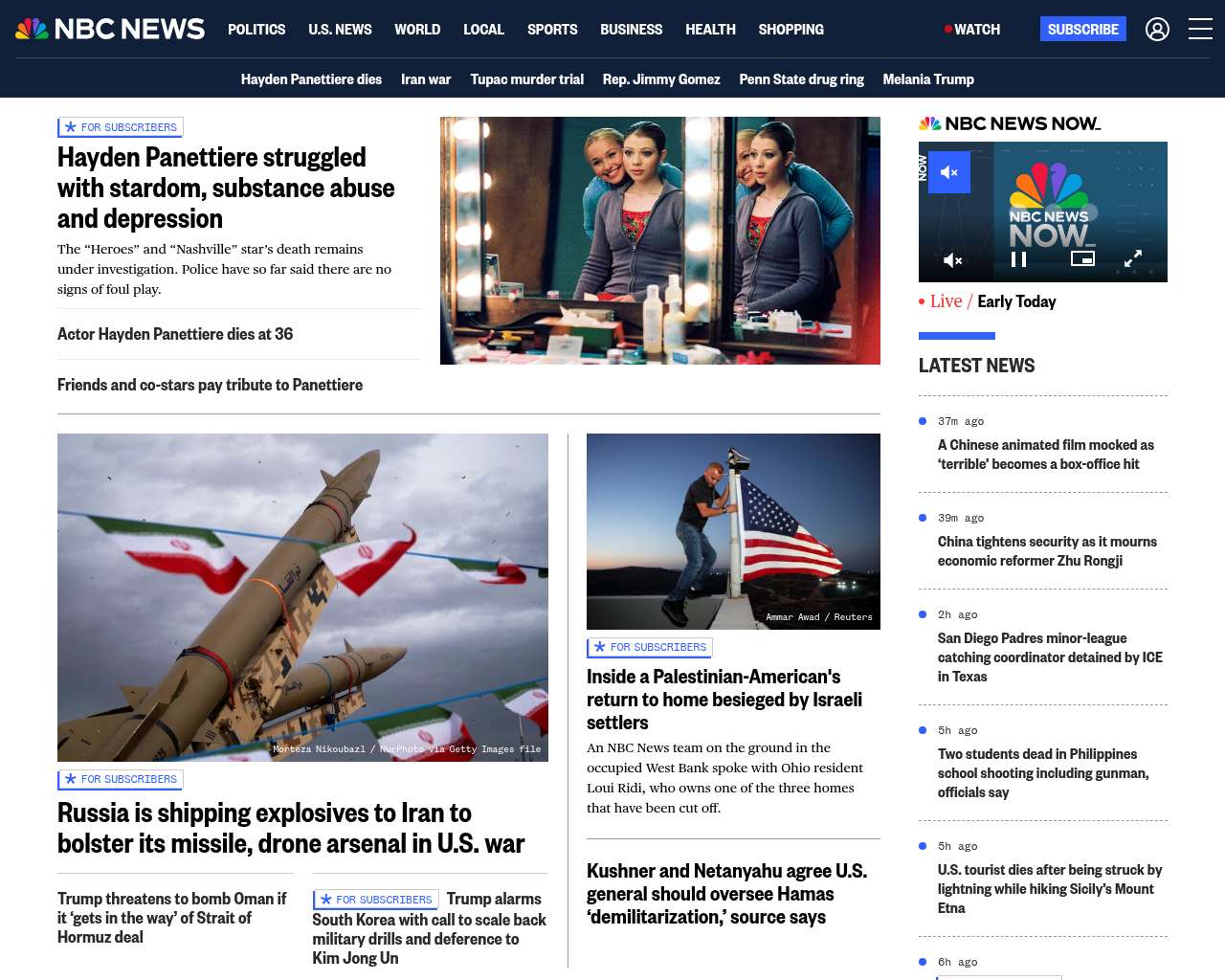Viewport: 1225px width, 980px height.
Task: Open the Politics section
Action: click(256, 30)
